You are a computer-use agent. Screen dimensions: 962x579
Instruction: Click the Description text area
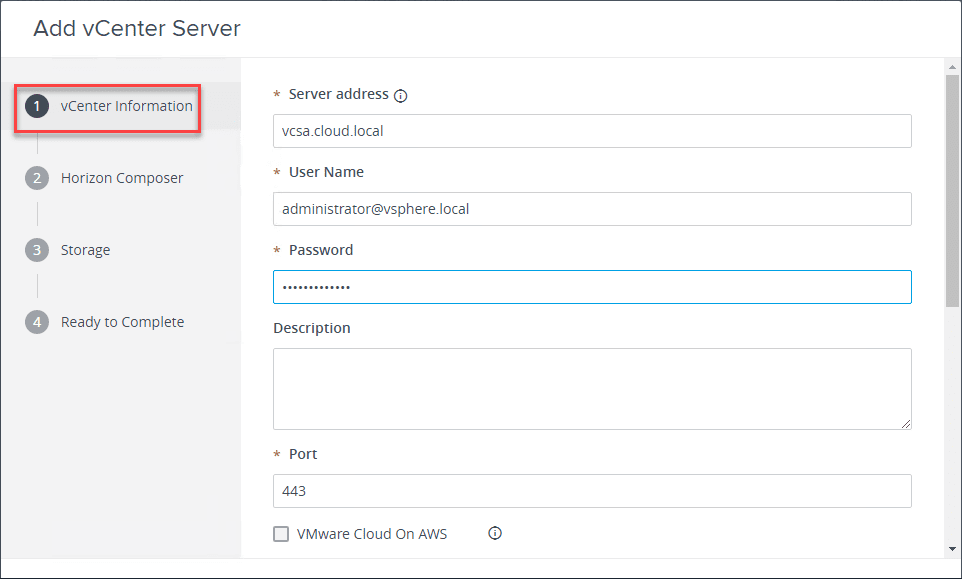point(592,388)
